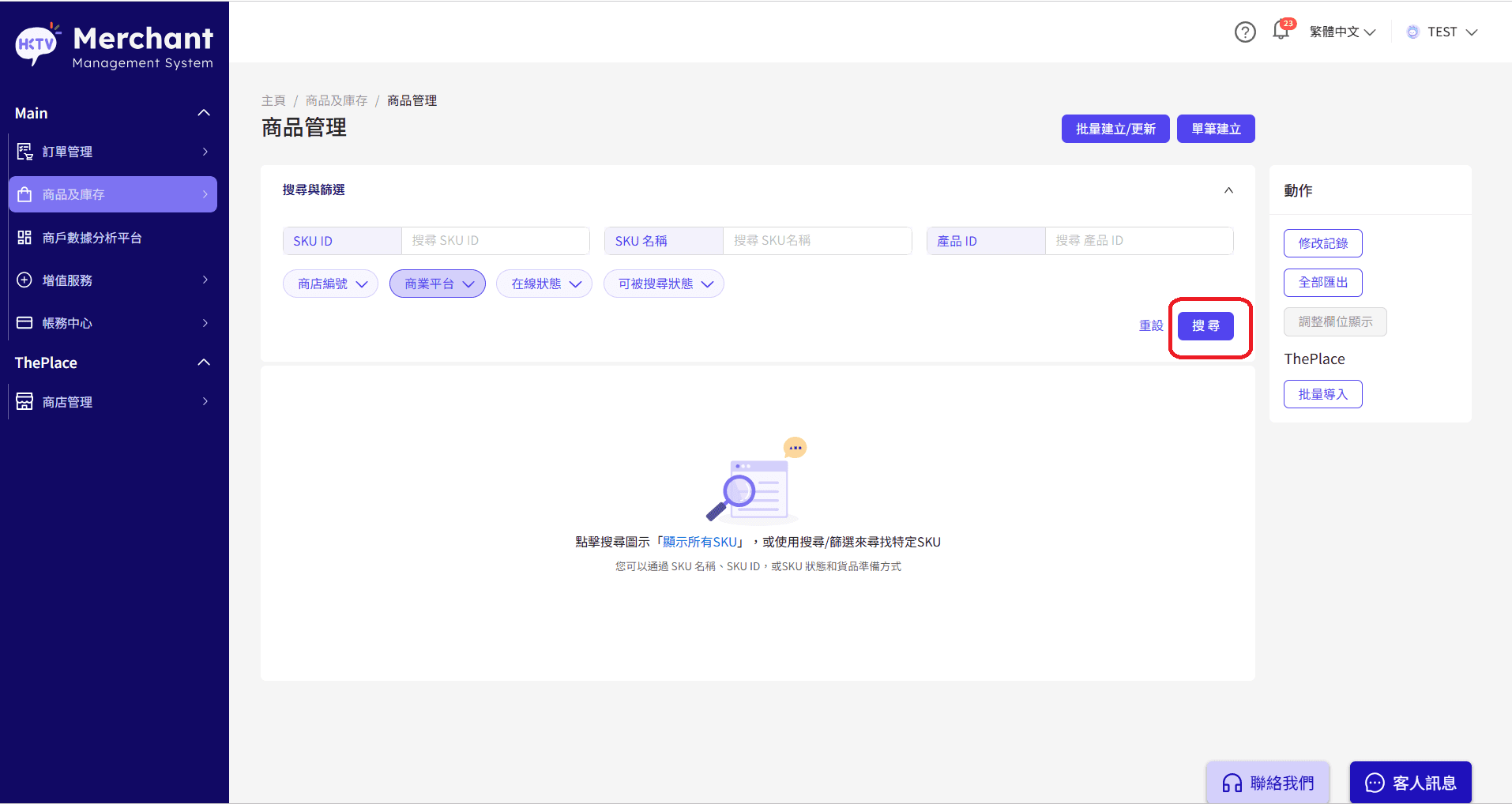Click the headset icon in 聯絡我們
This screenshot has width=1512, height=804.
[x=1232, y=783]
